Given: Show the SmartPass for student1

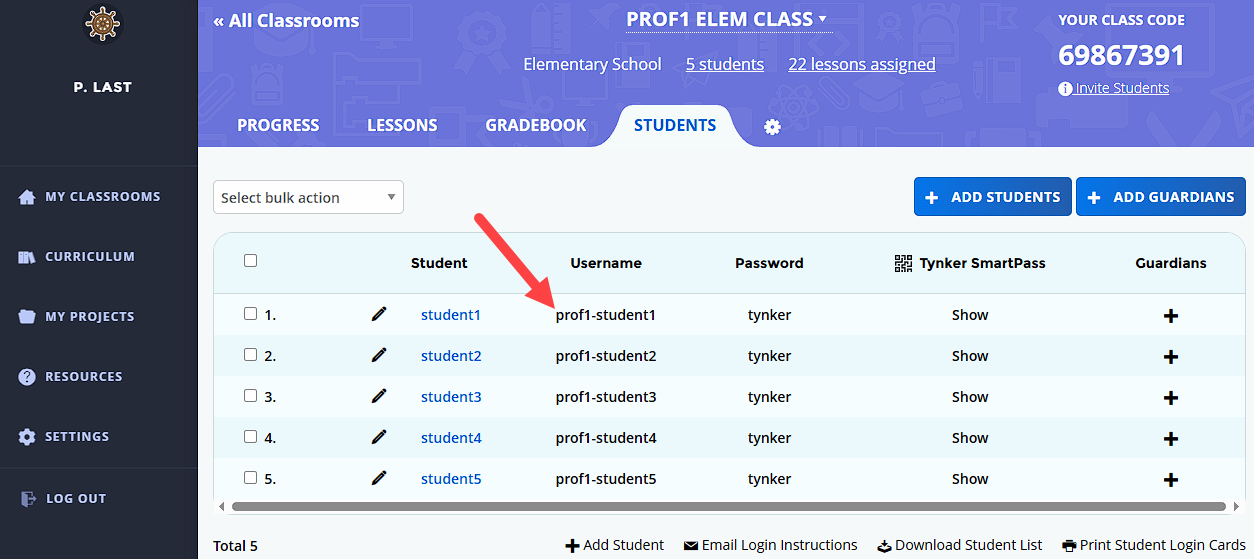Looking at the screenshot, I should coord(970,315).
